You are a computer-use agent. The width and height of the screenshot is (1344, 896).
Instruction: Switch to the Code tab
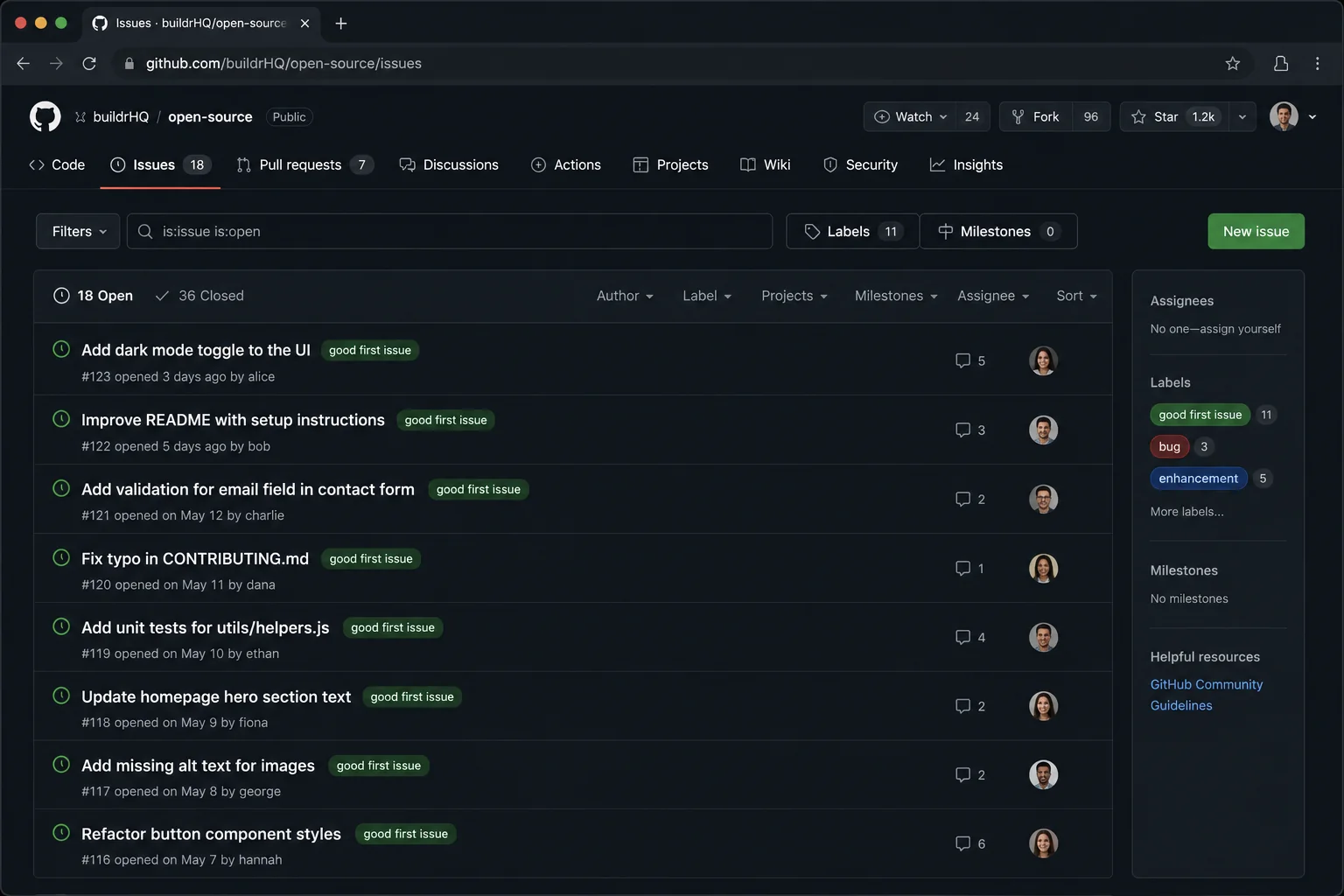click(57, 164)
